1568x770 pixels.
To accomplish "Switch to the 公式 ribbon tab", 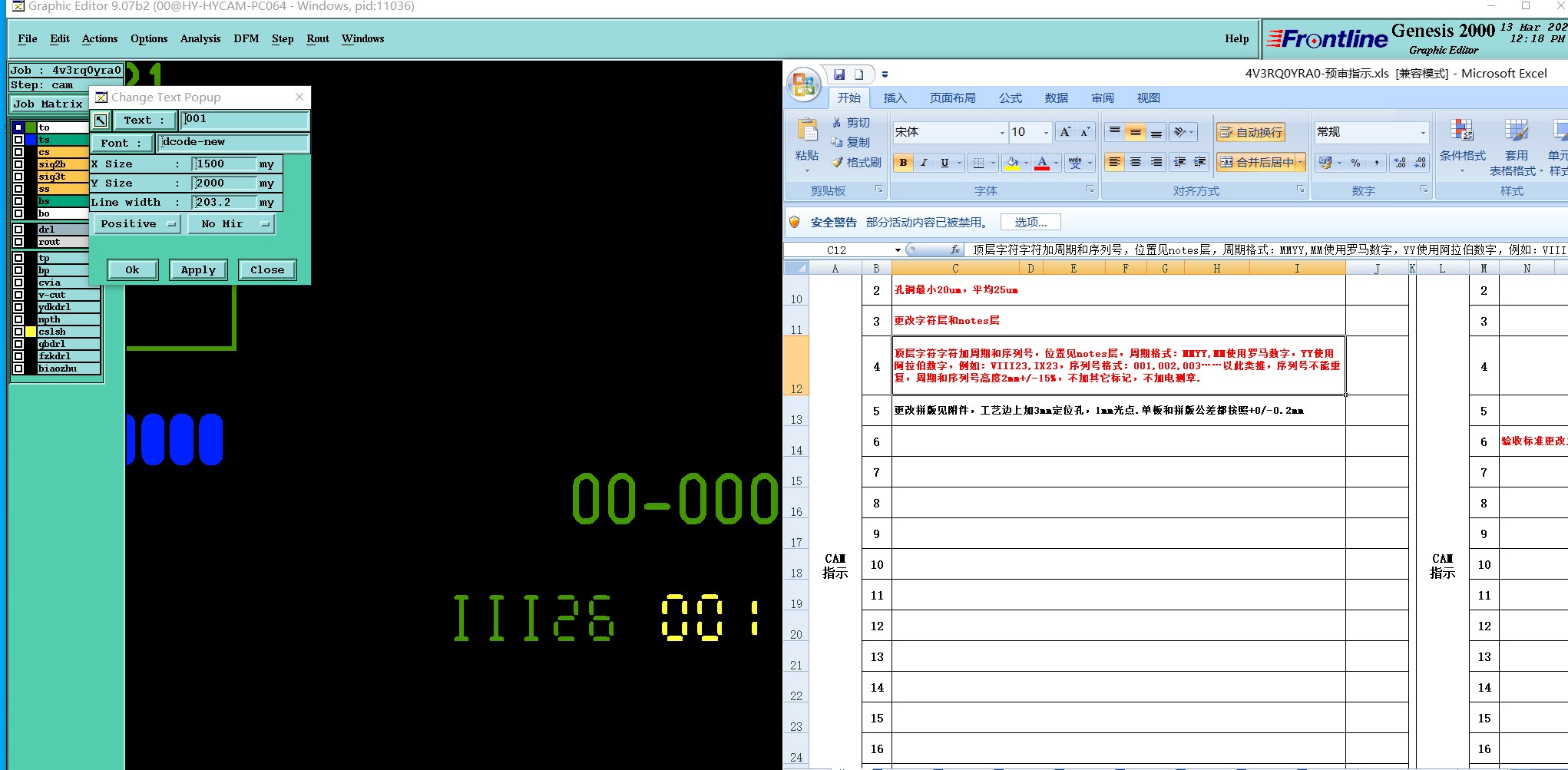I will coord(1011,98).
